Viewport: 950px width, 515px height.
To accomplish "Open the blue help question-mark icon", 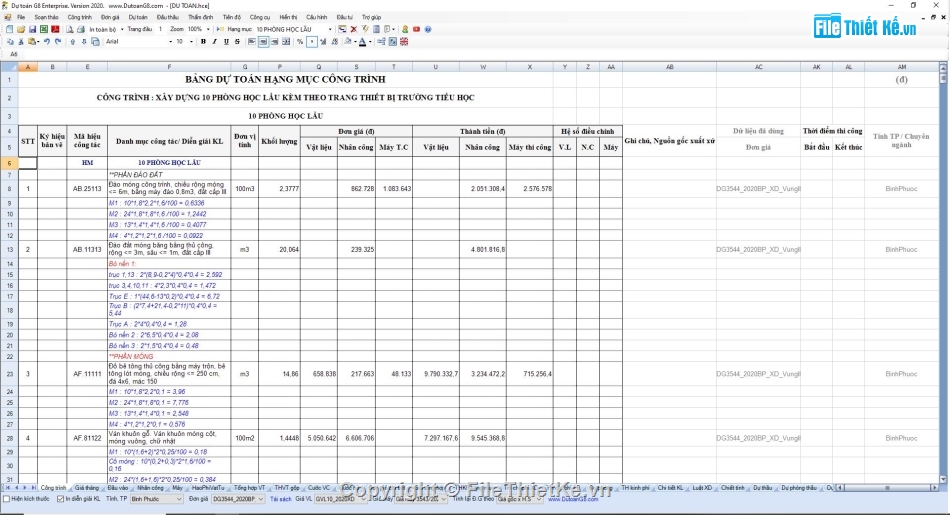I will [428, 29].
